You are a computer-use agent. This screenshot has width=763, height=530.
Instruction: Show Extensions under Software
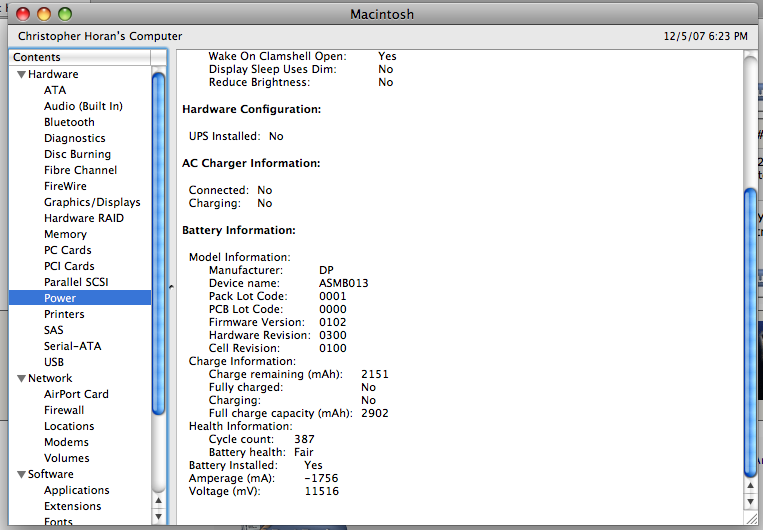[x=73, y=506]
